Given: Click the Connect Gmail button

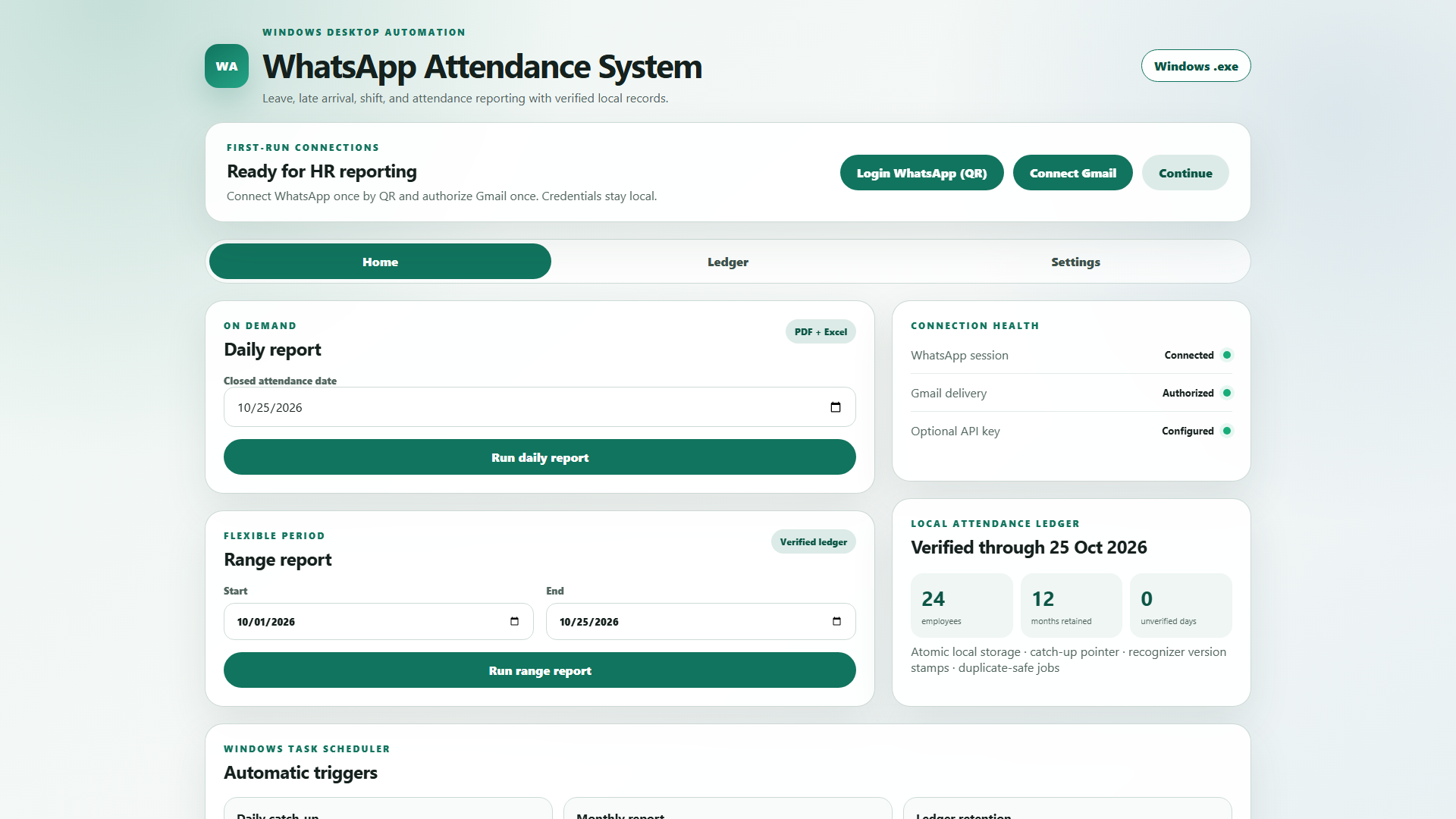Looking at the screenshot, I should pyautogui.click(x=1072, y=173).
